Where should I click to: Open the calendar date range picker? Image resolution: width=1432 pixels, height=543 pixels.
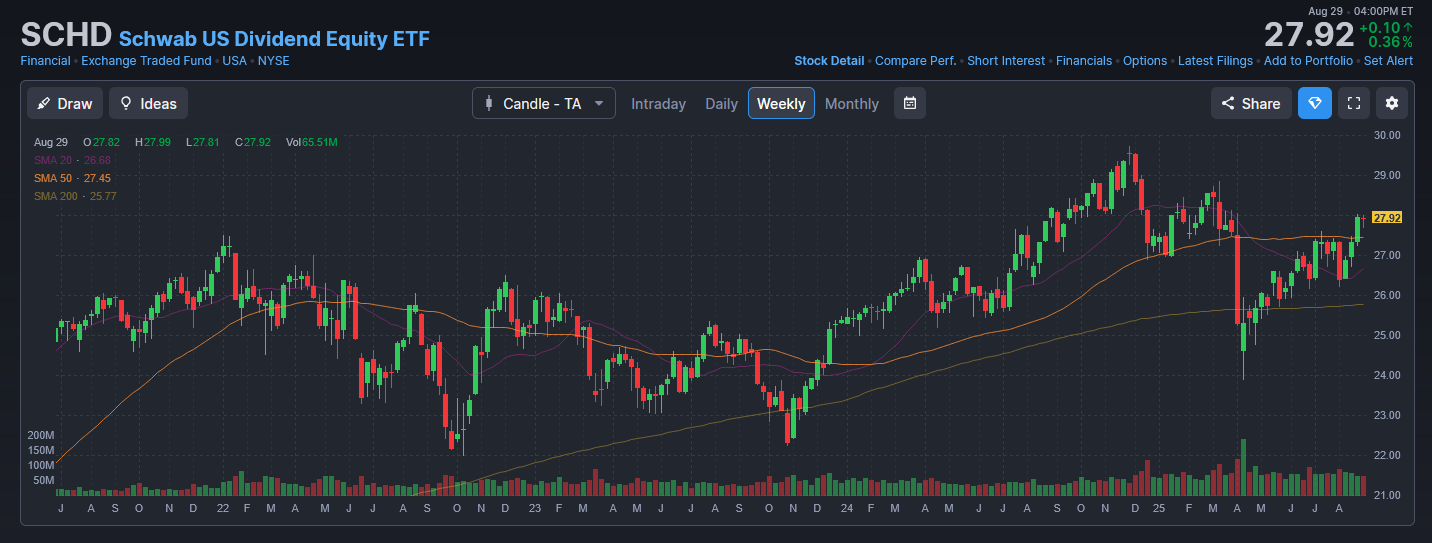pos(909,103)
